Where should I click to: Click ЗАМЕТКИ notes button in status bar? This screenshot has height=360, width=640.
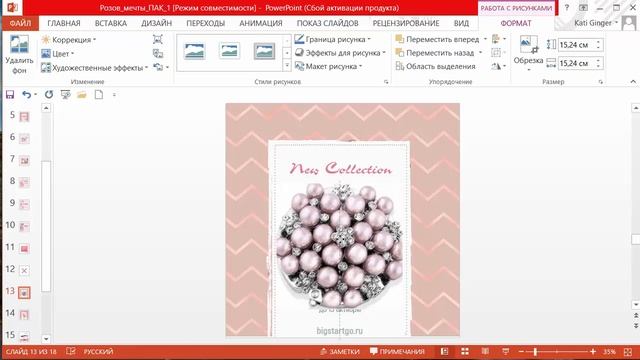click(340, 351)
